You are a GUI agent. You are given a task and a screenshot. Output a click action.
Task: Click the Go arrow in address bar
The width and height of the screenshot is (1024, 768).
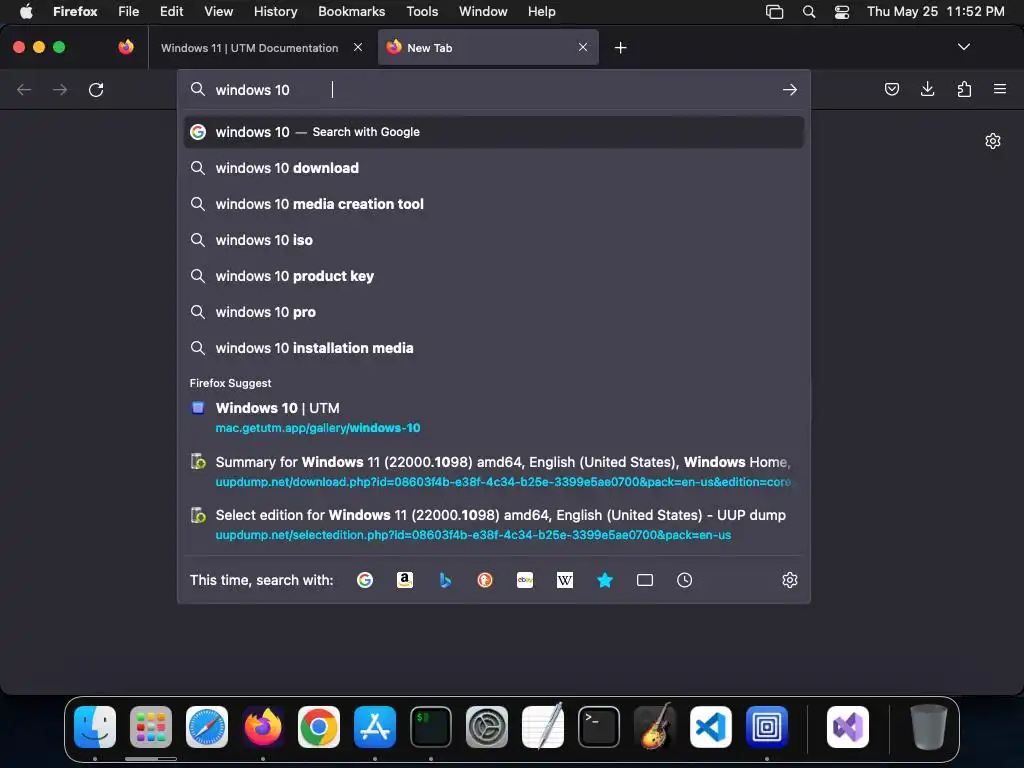790,89
